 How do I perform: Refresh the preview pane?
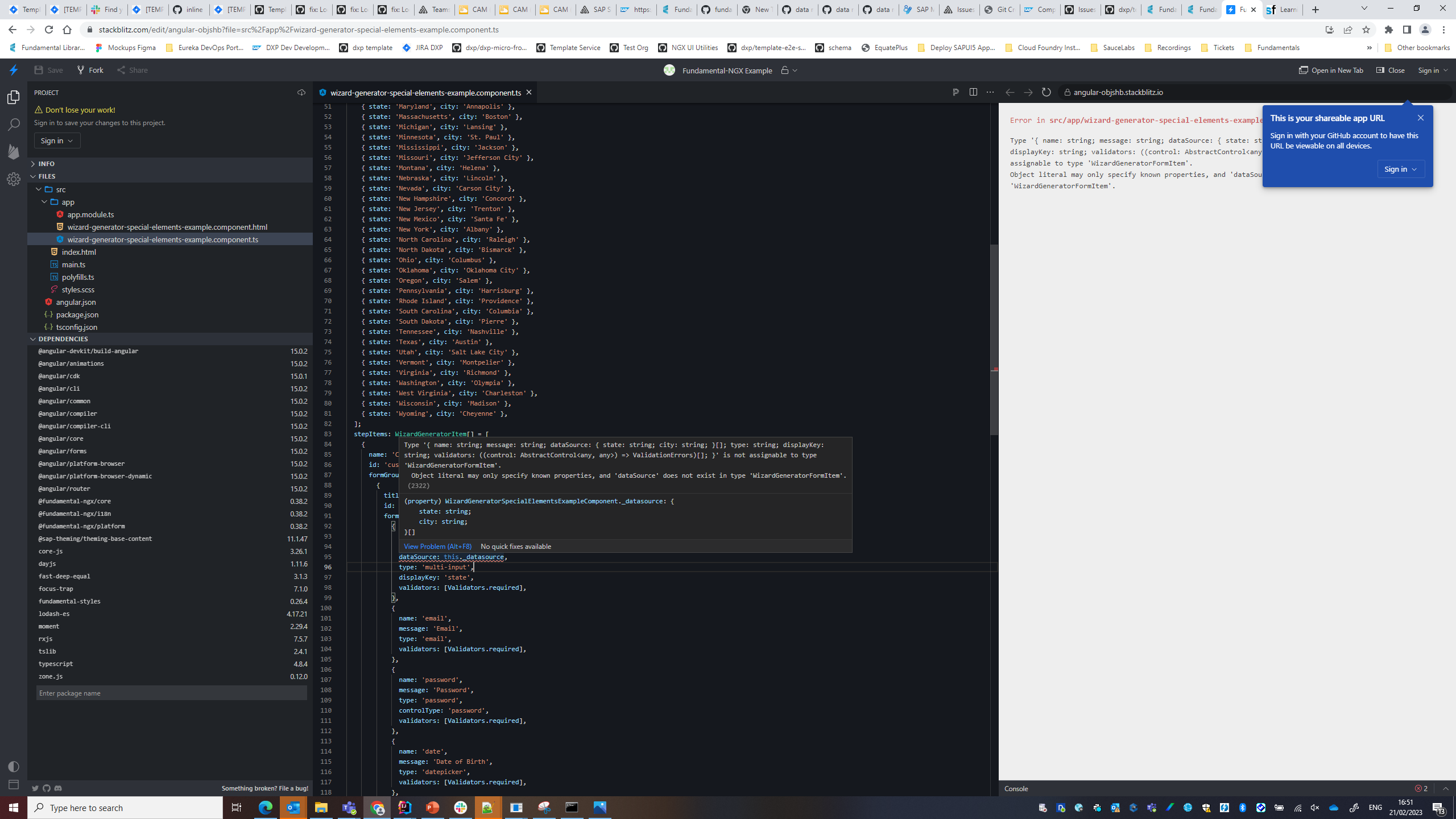(x=1046, y=92)
